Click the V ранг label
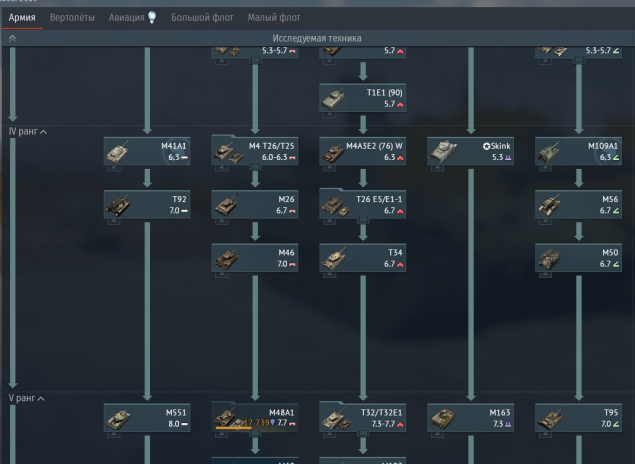Screen dimensions: 635x464 22,398
